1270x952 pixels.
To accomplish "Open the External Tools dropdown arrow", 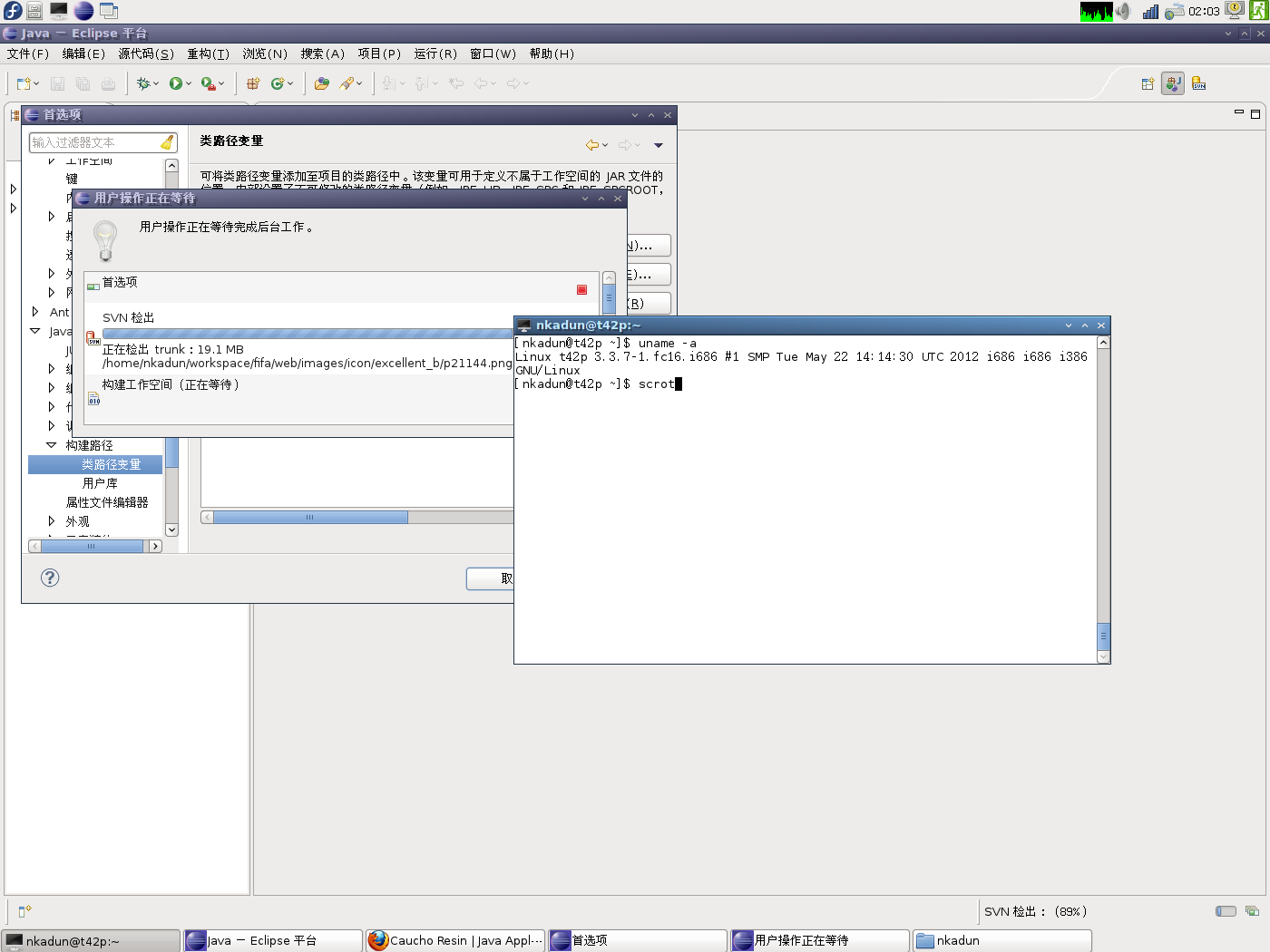I will tap(221, 83).
